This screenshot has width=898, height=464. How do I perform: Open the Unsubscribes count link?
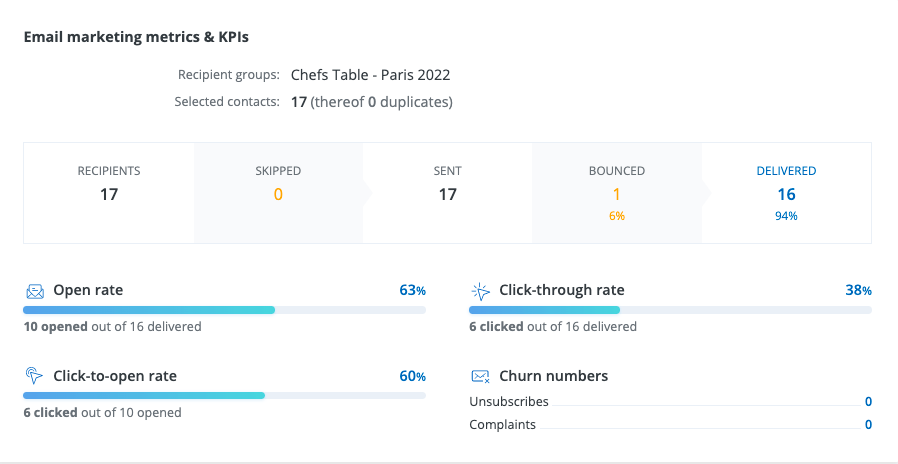pyautogui.click(x=868, y=402)
